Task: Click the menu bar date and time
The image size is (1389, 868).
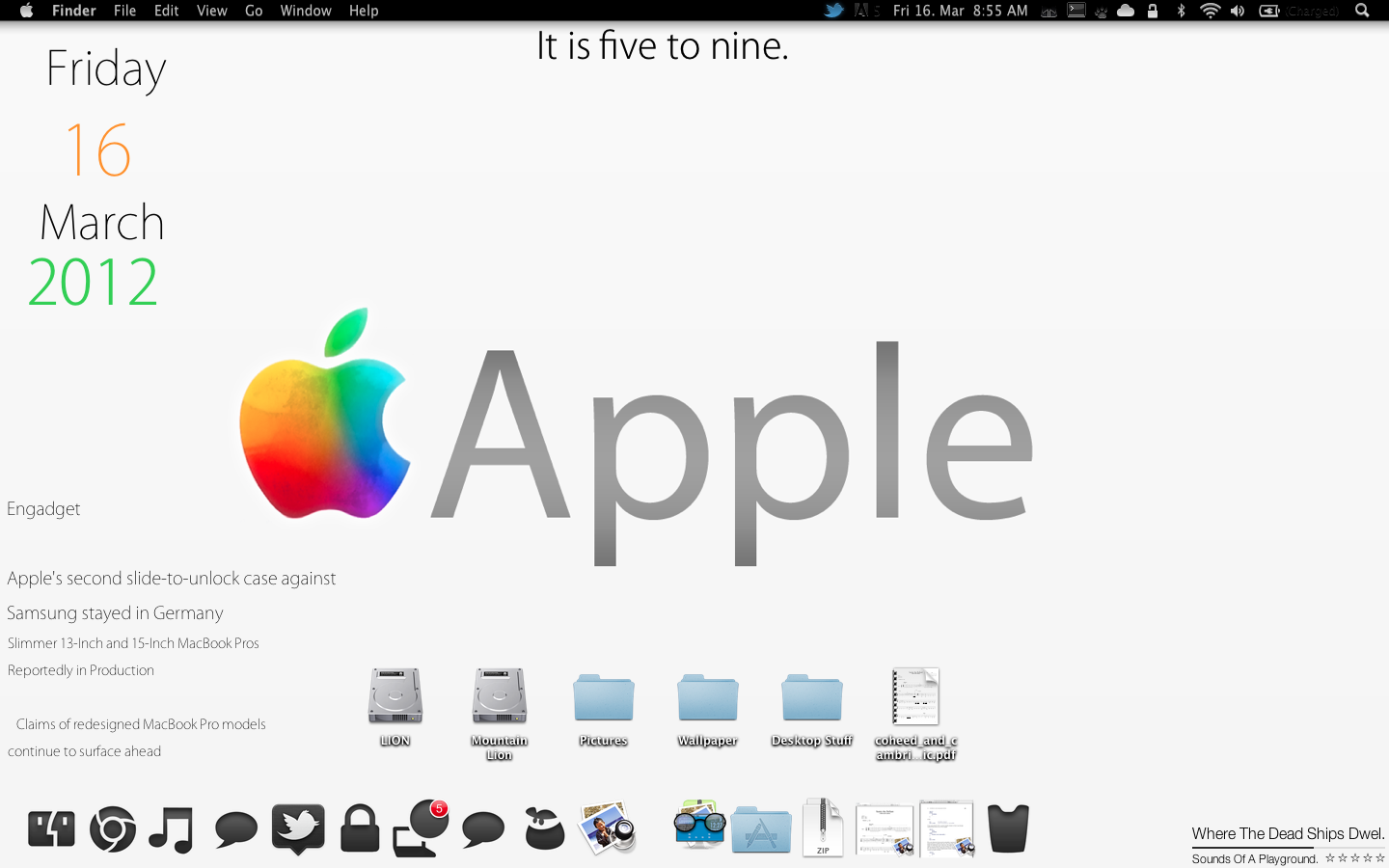Action: [961, 11]
